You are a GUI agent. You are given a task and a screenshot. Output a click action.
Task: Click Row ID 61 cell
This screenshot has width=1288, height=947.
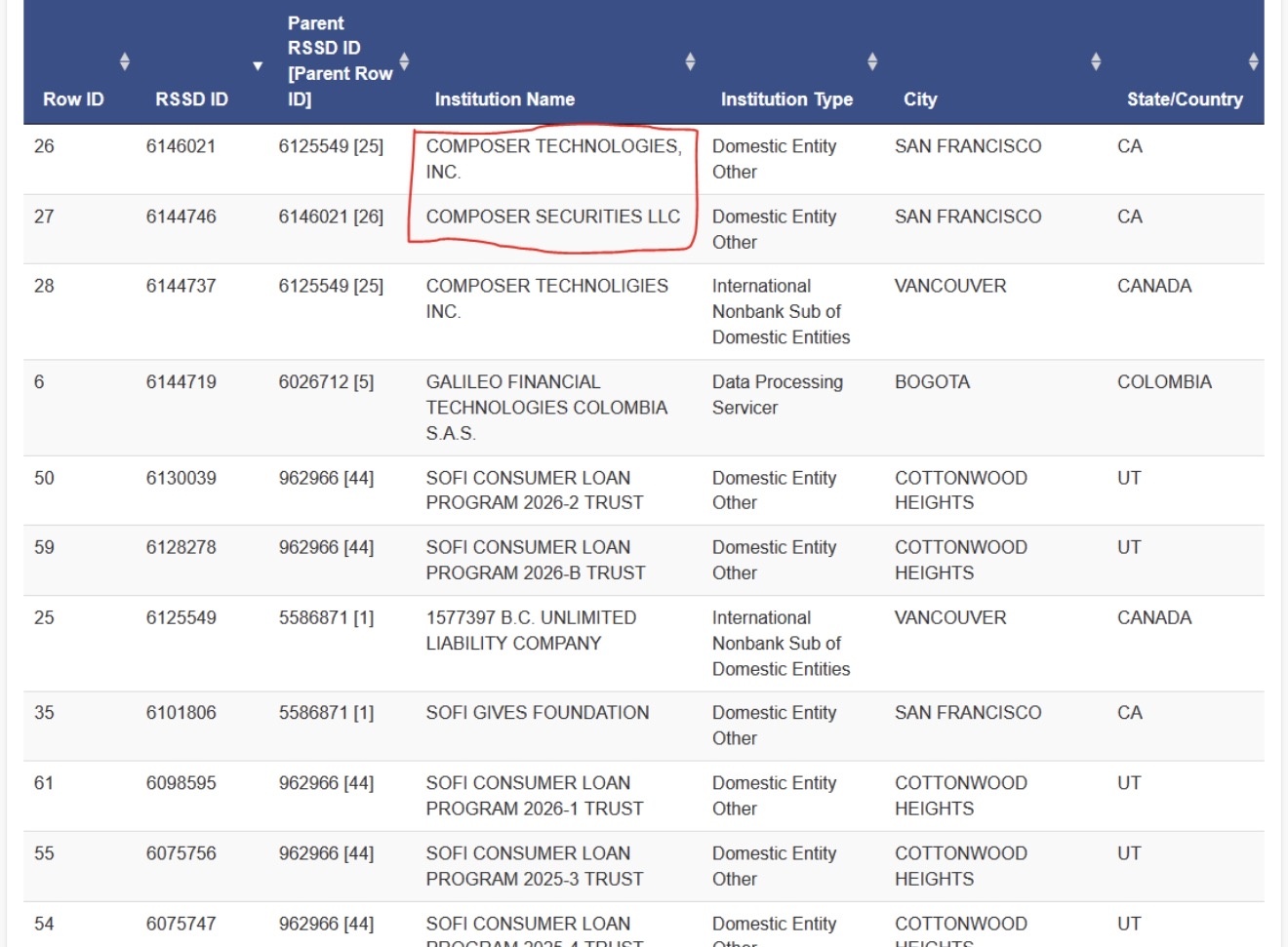pos(44,783)
